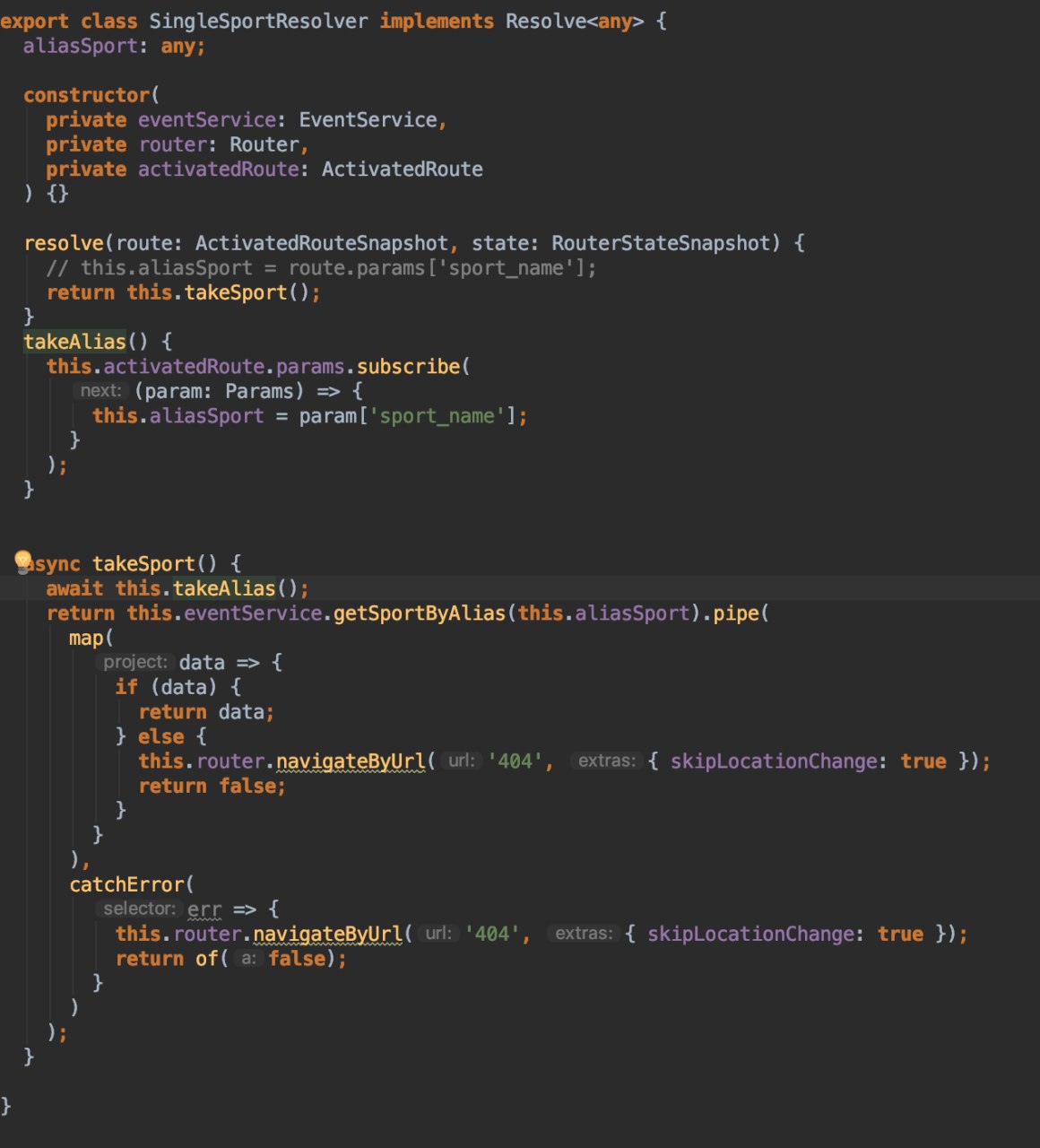Viewport: 1040px width, 1148px height.
Task: Click the highlighted takeAlias method declaration
Action: [75, 342]
